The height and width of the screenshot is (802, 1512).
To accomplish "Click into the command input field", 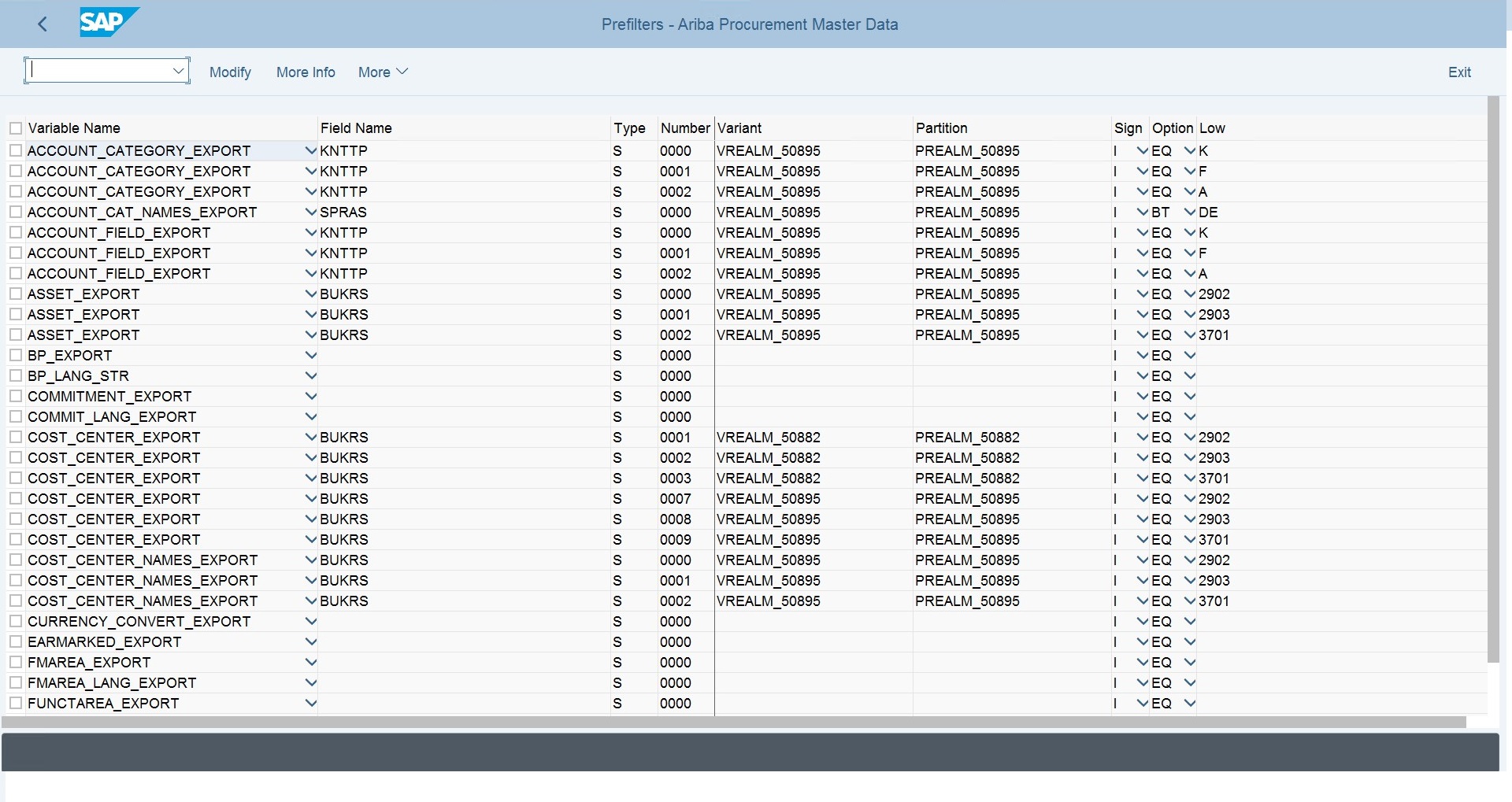I will 99,71.
